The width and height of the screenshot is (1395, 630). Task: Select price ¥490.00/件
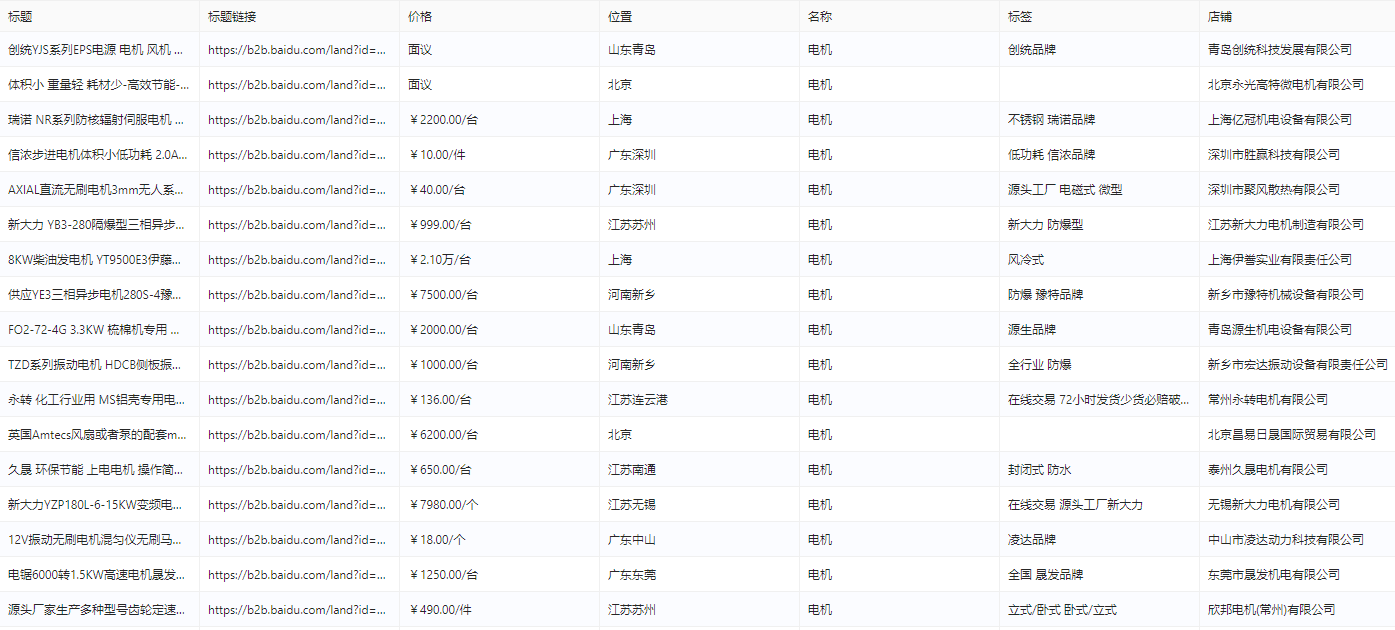click(440, 610)
